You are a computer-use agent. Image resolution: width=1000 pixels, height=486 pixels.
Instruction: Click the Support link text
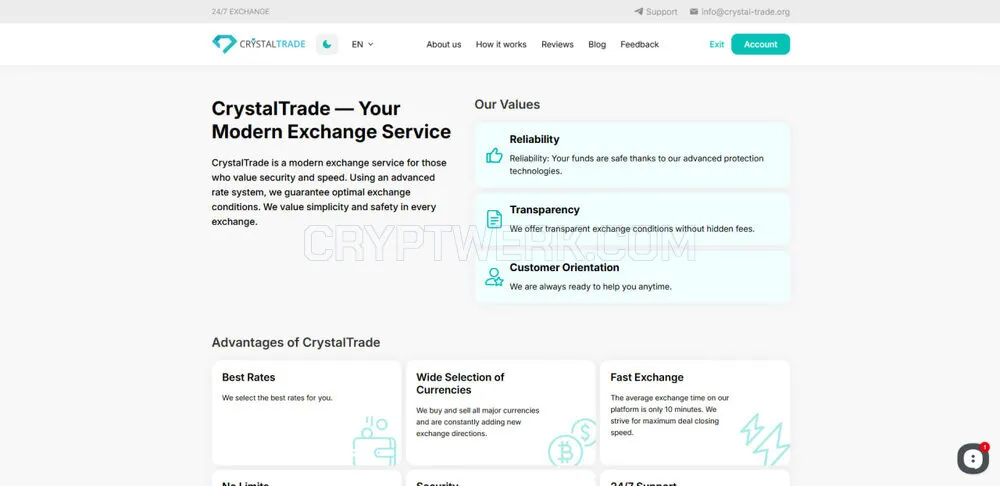click(x=661, y=11)
